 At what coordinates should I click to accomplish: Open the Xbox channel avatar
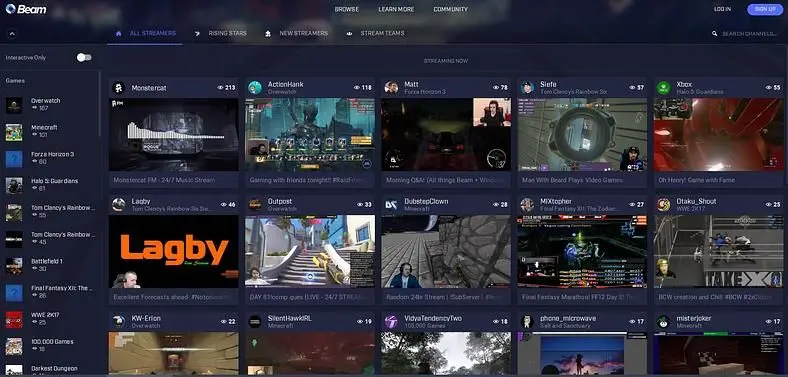point(663,88)
